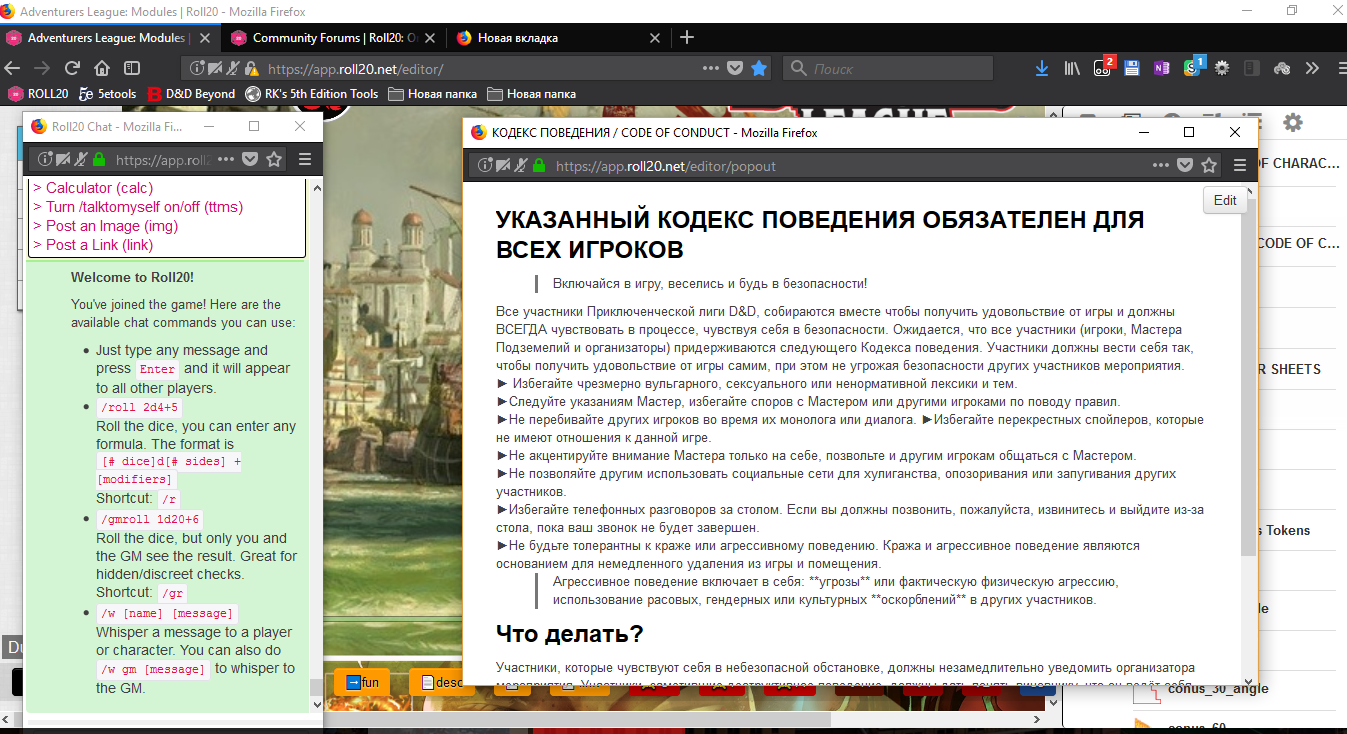Click Pocket icon in Chat window address bar
Screen dimensions: 1347x734
click(x=251, y=159)
